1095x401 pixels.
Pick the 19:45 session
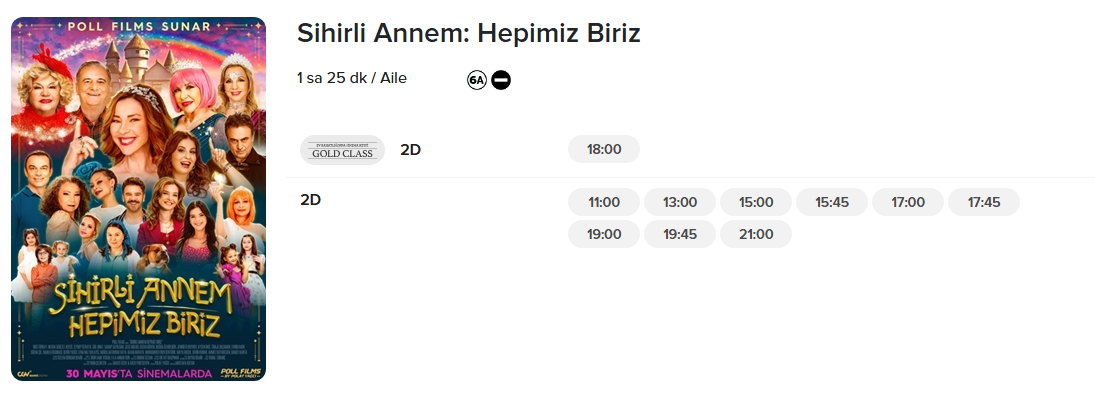coord(679,234)
